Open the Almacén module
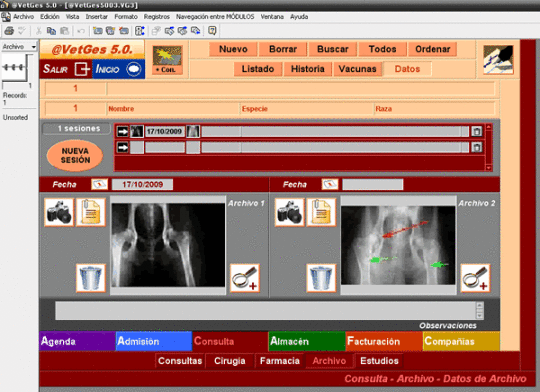 click(307, 341)
